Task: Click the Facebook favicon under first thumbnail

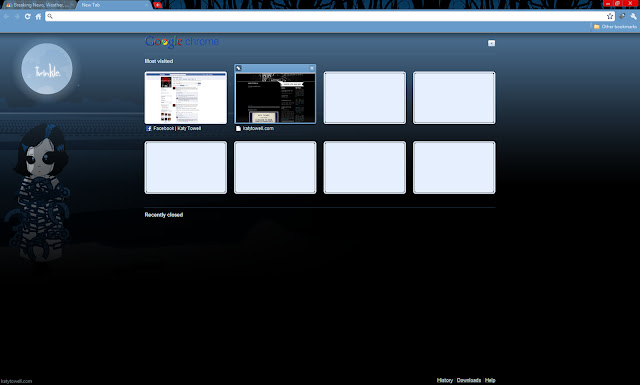Action: click(x=149, y=129)
